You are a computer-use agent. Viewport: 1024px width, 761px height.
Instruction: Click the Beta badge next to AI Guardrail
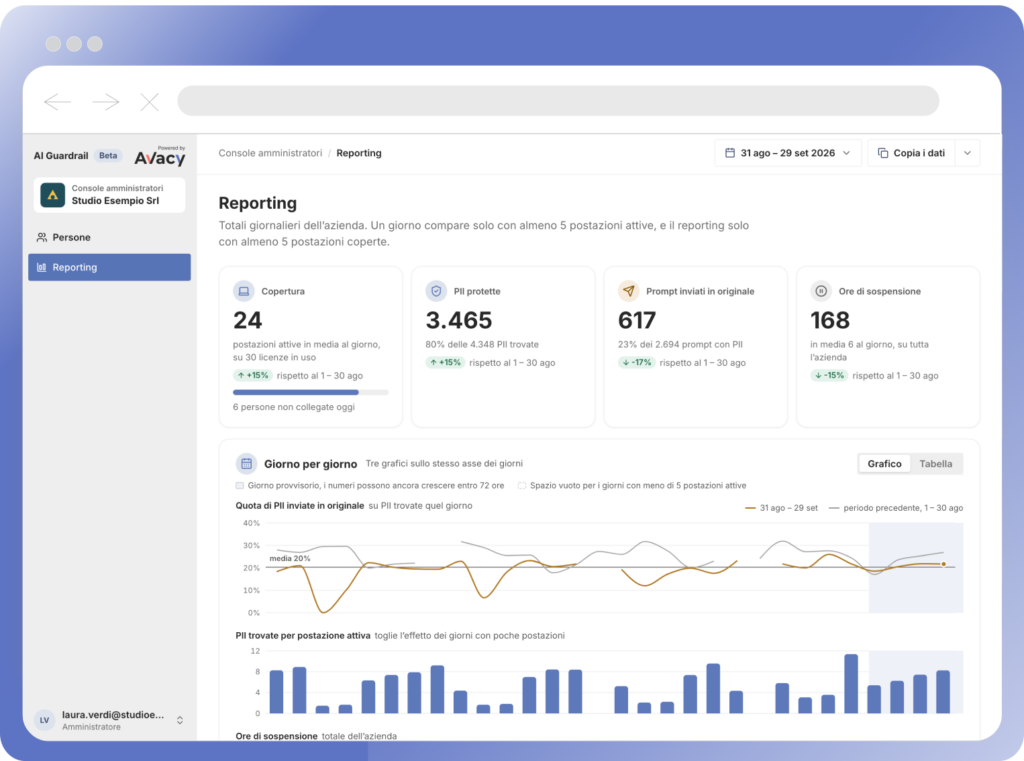click(108, 155)
